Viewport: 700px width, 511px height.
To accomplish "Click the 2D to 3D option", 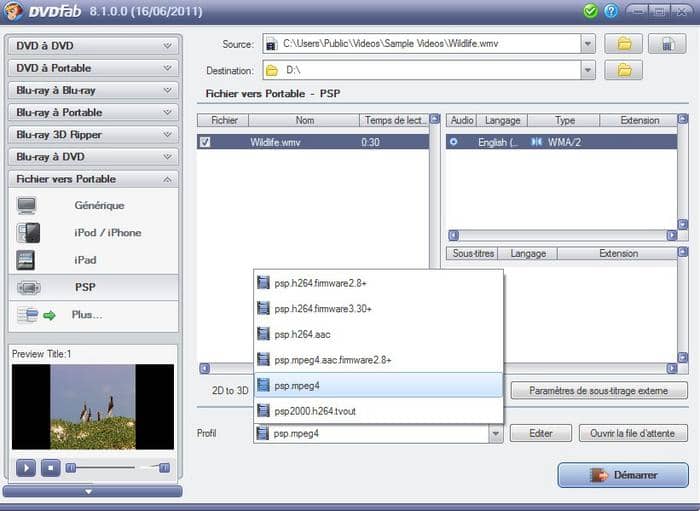I will click(230, 391).
